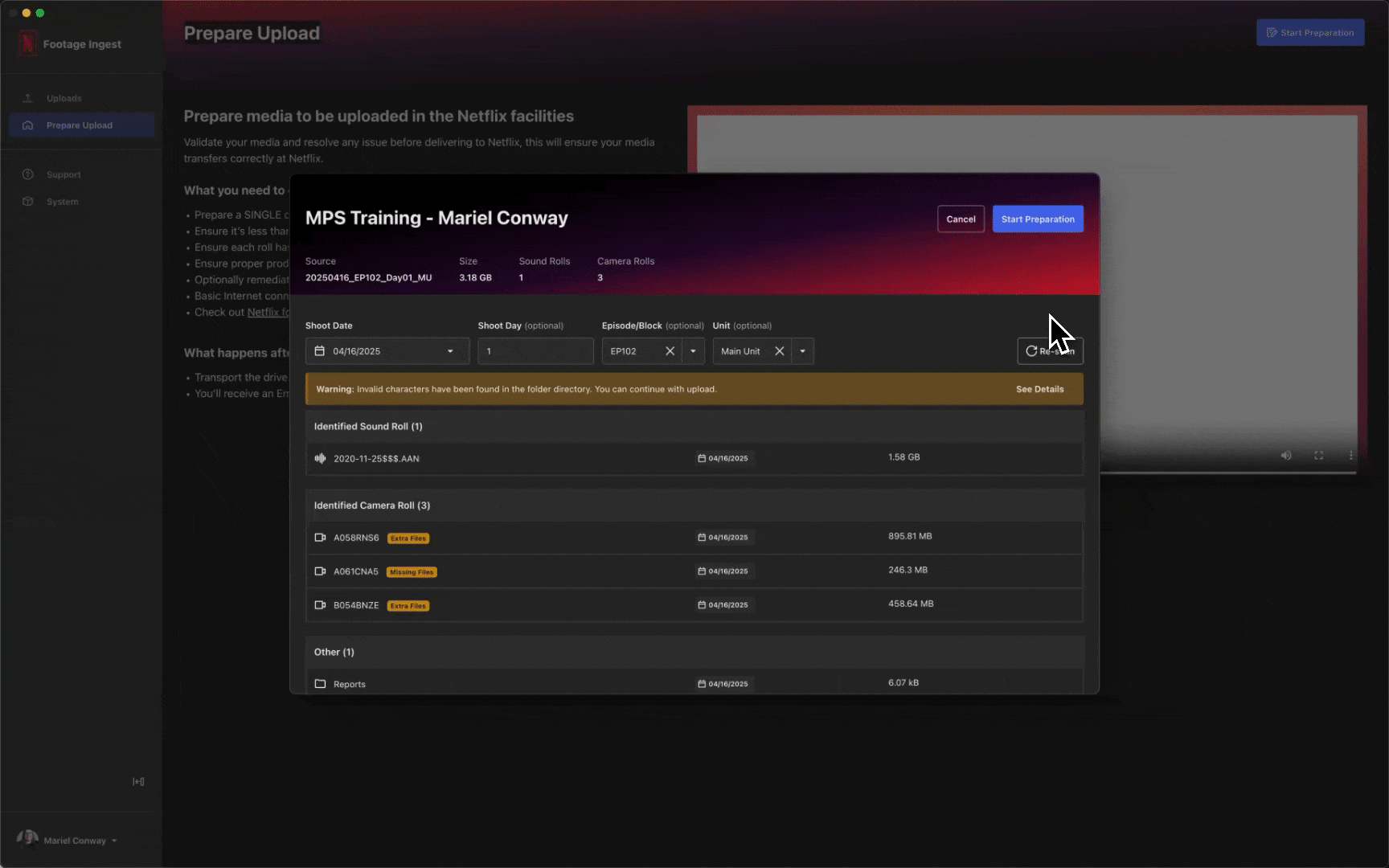Click the date on the A061CNA5 row
Screen dimensions: 1389x868
(x=723, y=571)
